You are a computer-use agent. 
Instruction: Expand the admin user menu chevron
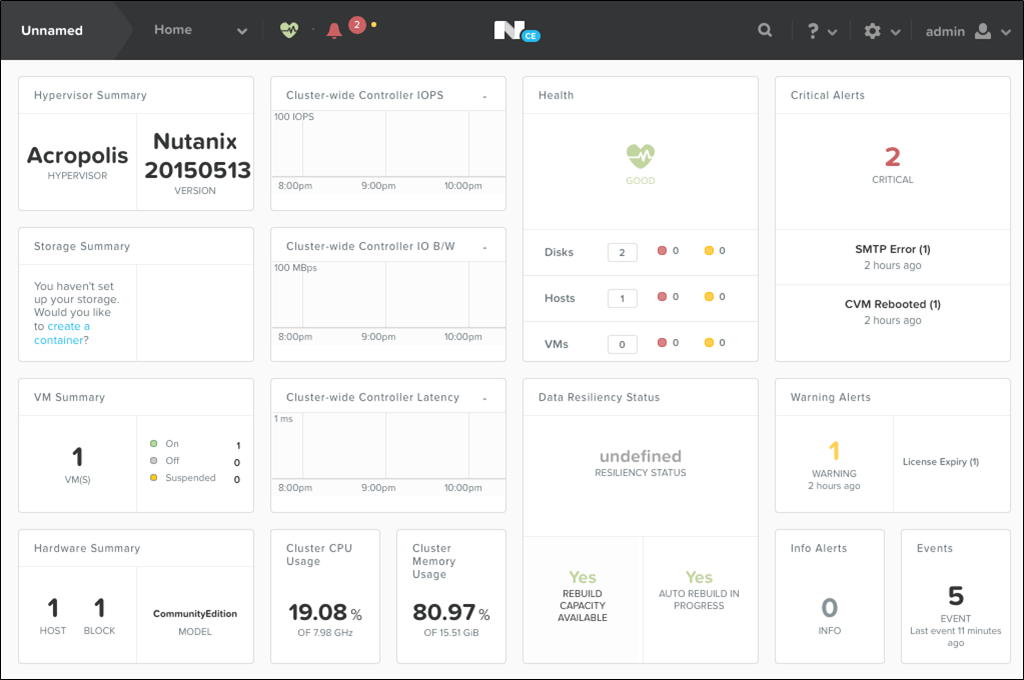[1006, 32]
